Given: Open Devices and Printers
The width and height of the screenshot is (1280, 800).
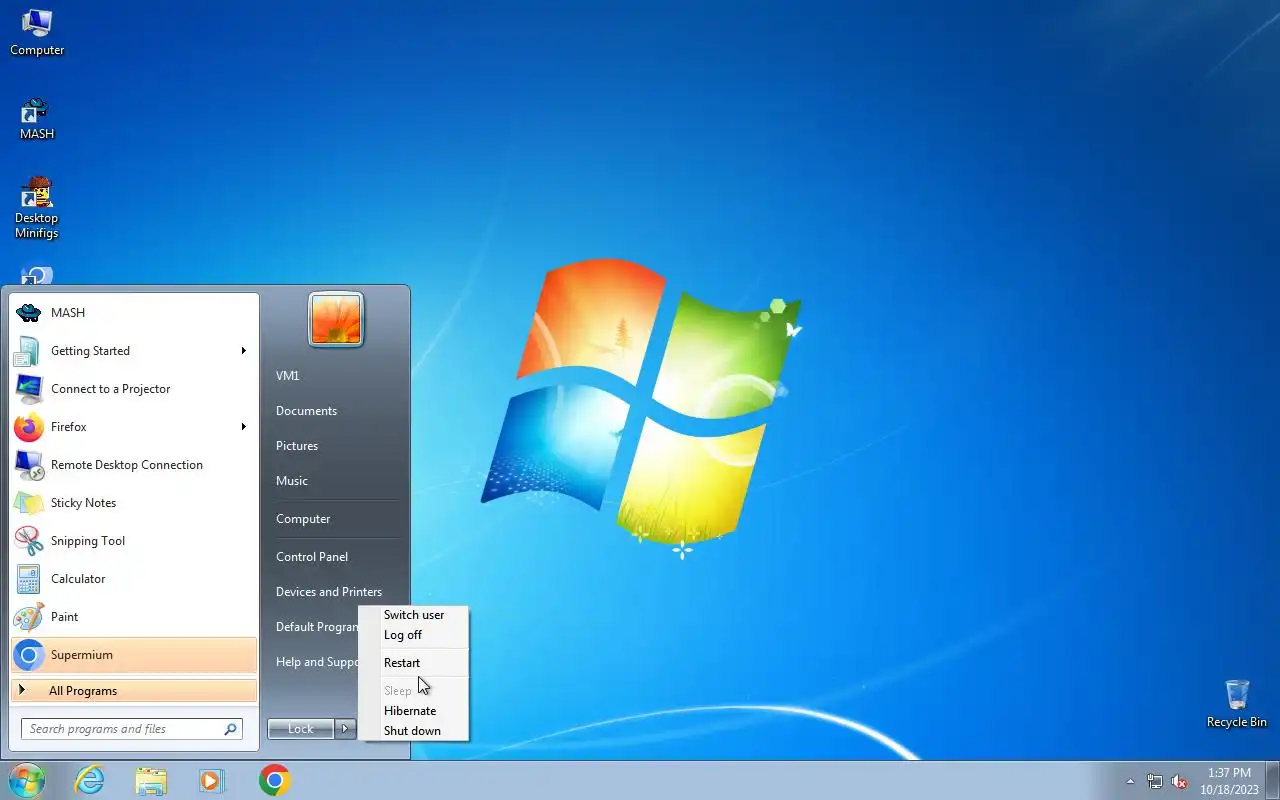Looking at the screenshot, I should [329, 592].
